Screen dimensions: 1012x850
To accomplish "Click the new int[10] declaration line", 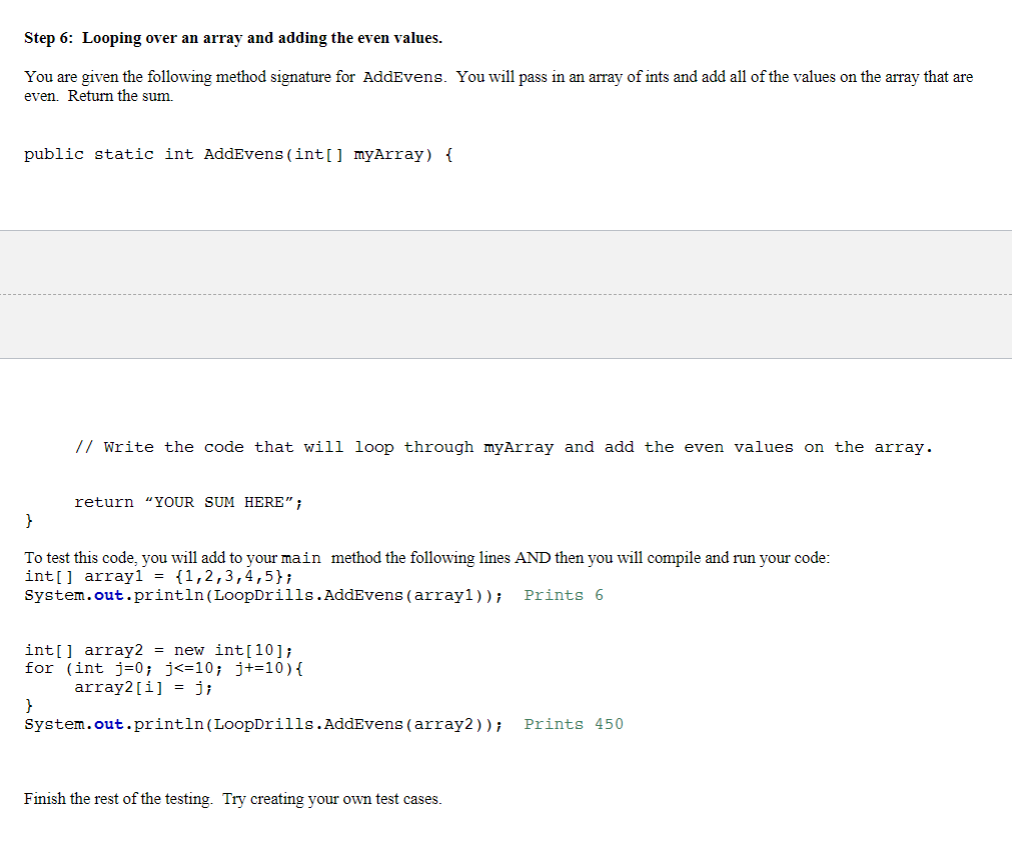I will pos(157,649).
